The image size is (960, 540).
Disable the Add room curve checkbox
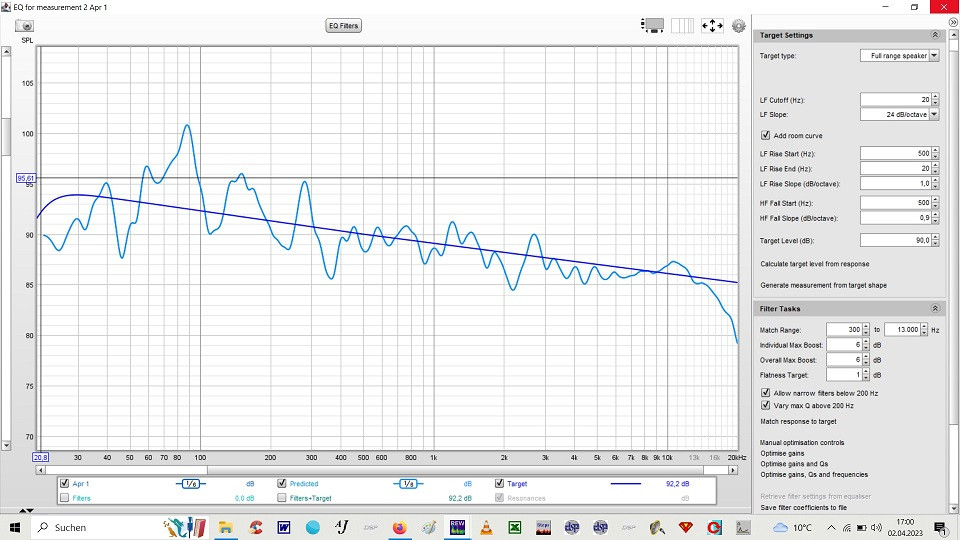(x=766, y=135)
